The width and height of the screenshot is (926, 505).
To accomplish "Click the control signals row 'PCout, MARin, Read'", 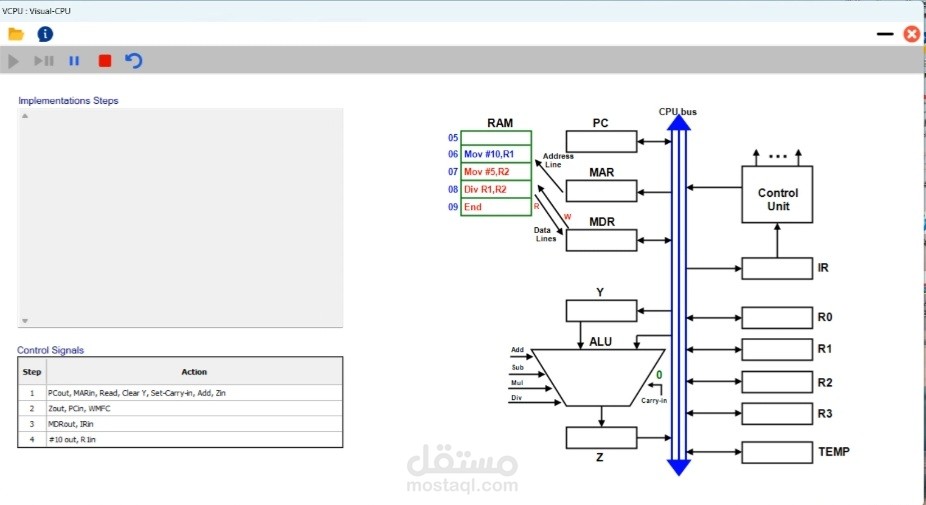I will 180,393.
